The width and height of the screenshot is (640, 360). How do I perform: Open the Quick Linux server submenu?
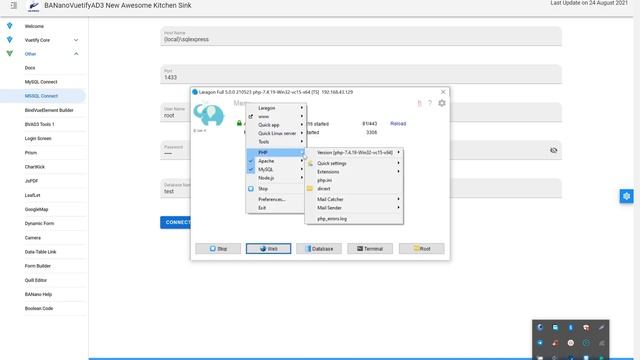[x=276, y=133]
